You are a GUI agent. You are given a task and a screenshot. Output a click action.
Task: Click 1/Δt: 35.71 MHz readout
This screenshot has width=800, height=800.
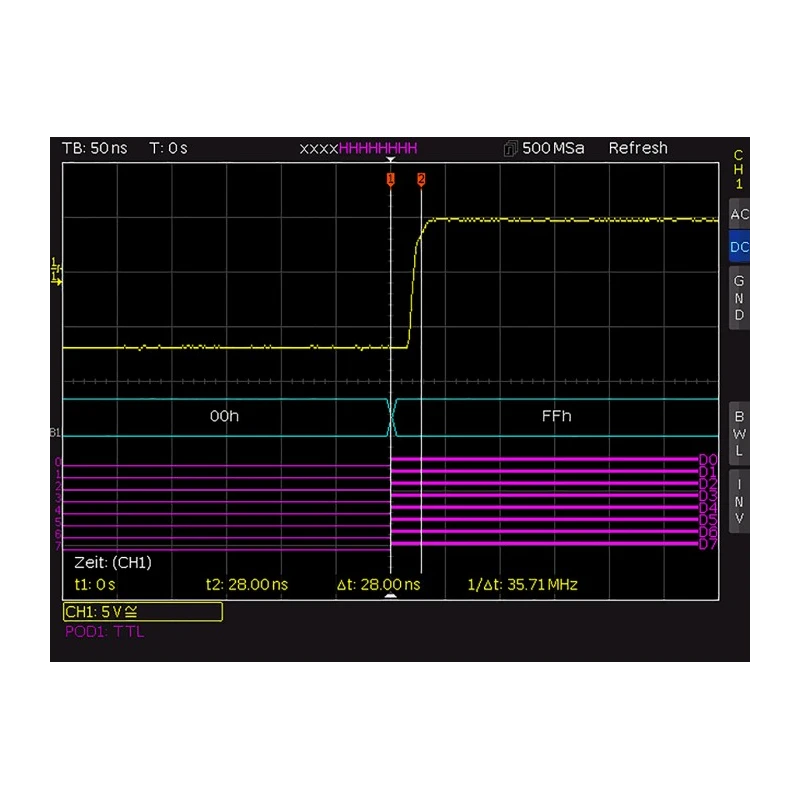point(522,584)
